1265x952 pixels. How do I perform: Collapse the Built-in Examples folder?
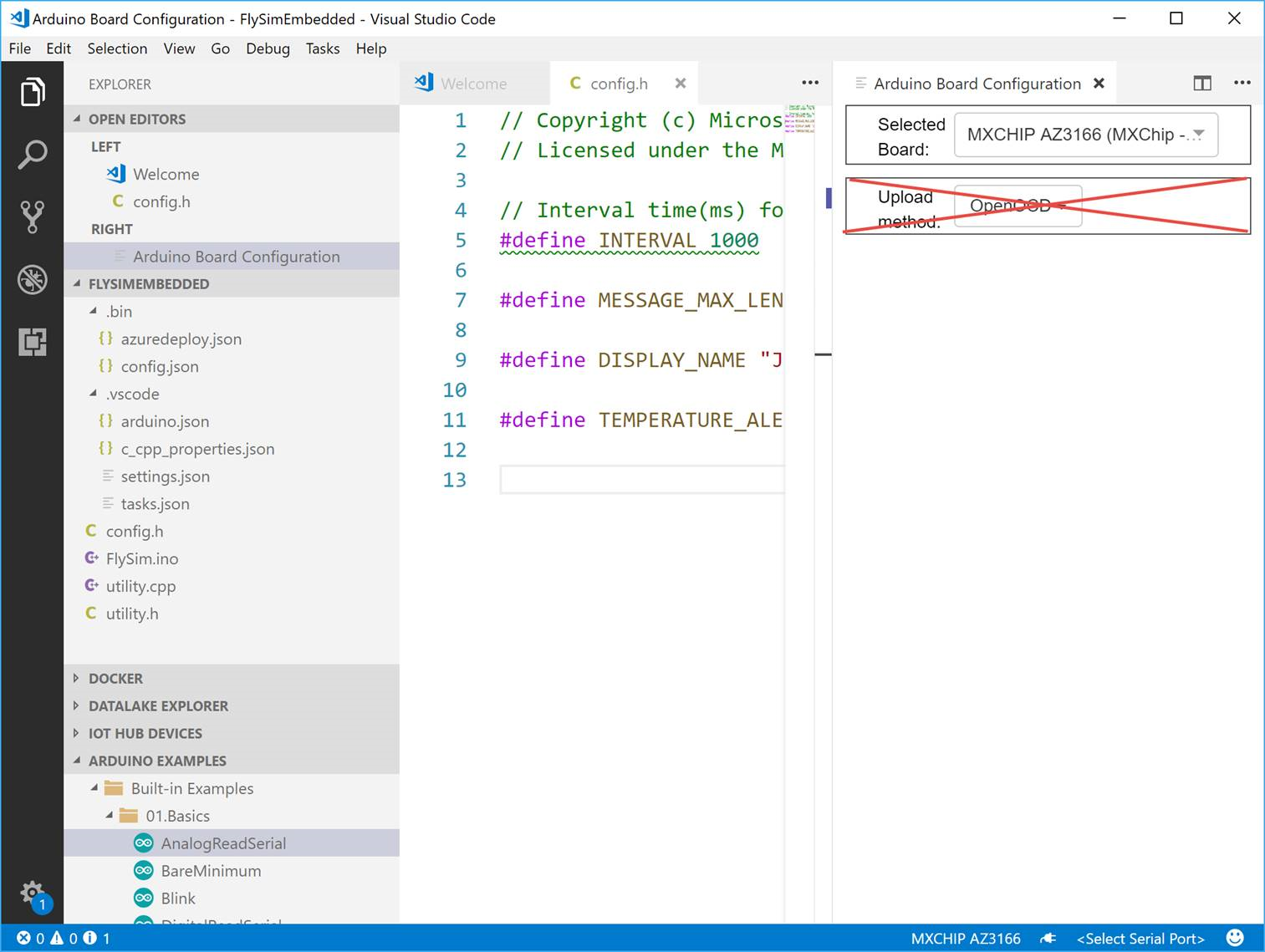pyautogui.click(x=232, y=788)
